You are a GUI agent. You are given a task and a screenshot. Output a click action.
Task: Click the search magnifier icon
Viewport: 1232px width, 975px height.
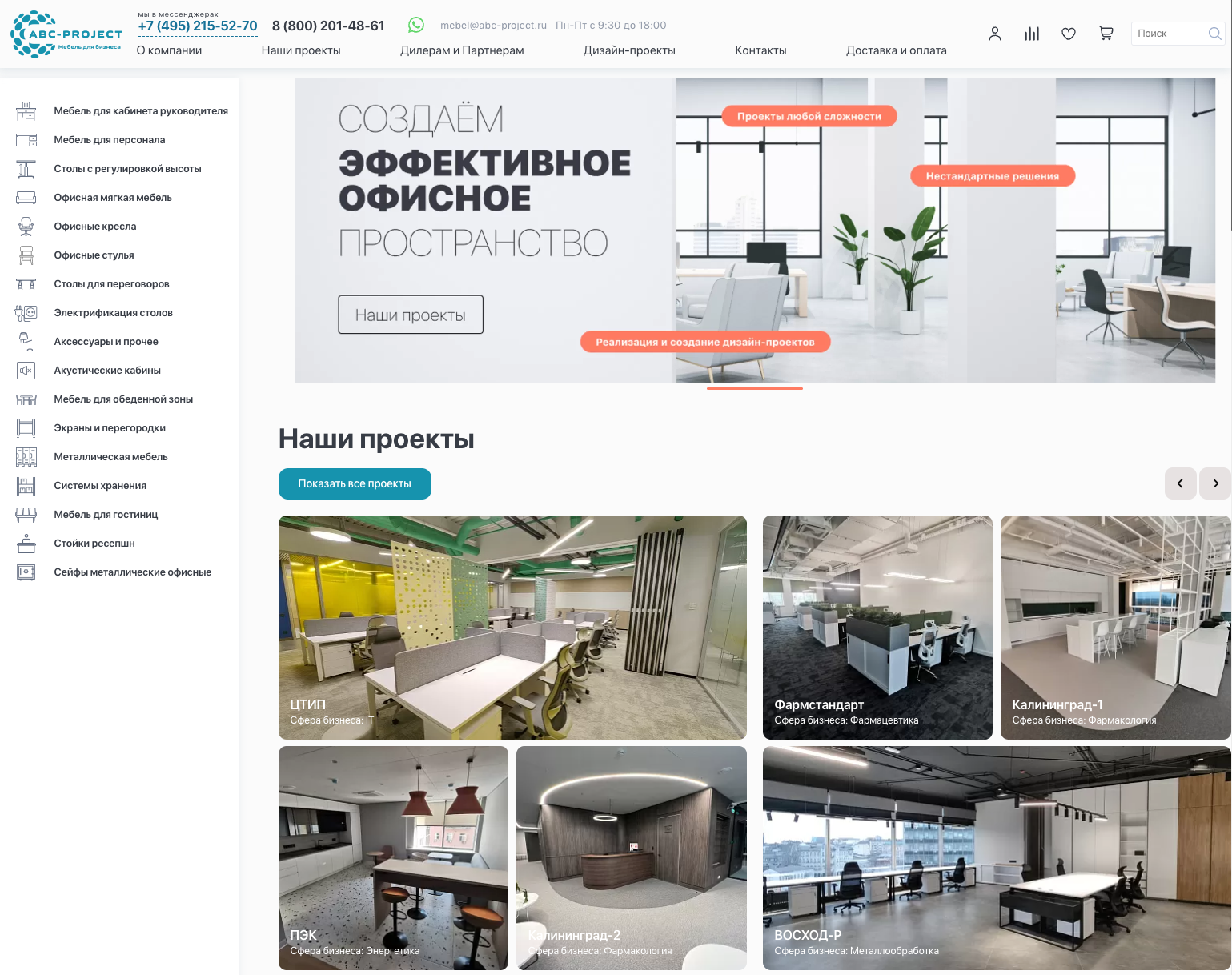(1214, 34)
